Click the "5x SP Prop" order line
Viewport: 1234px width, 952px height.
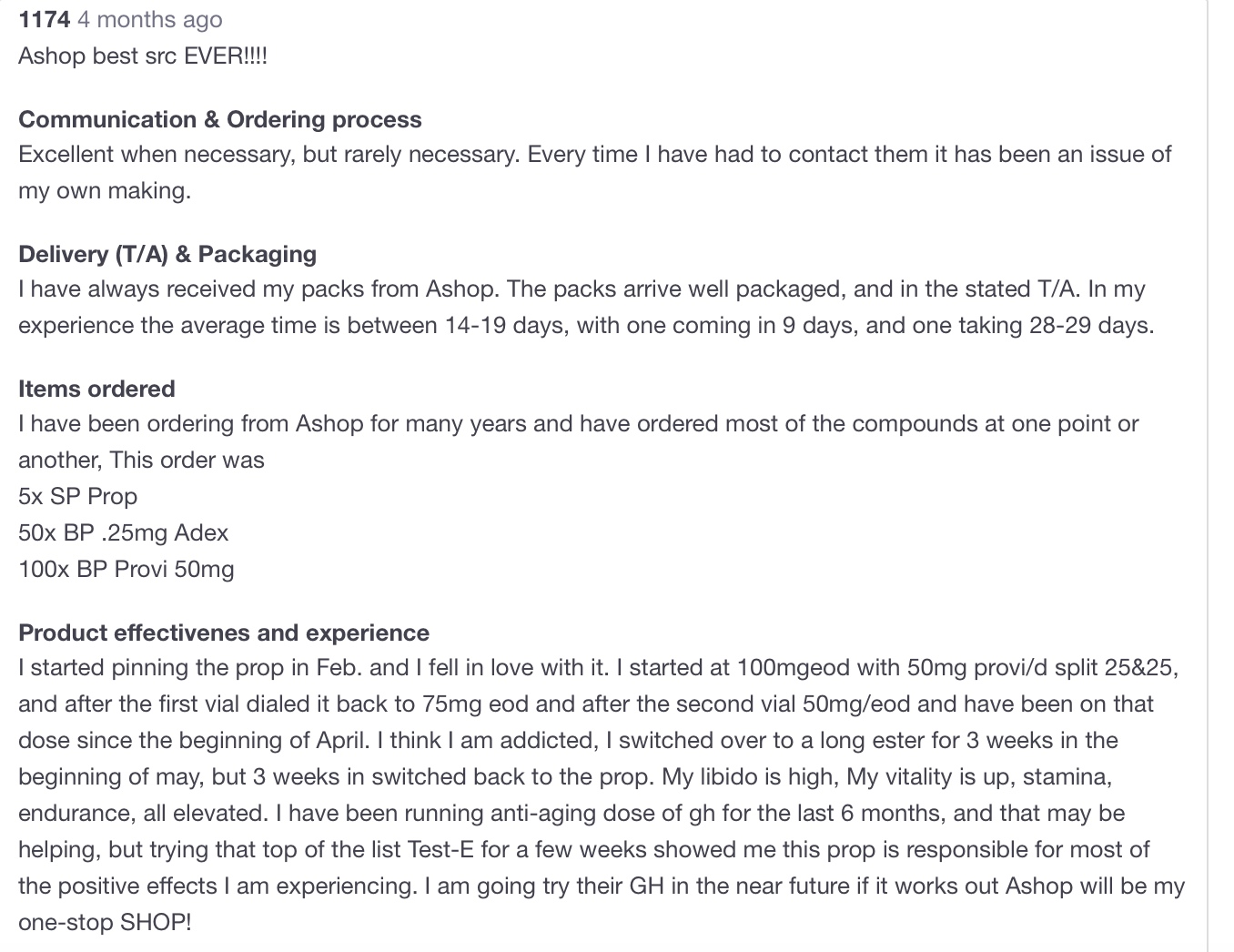tap(78, 496)
